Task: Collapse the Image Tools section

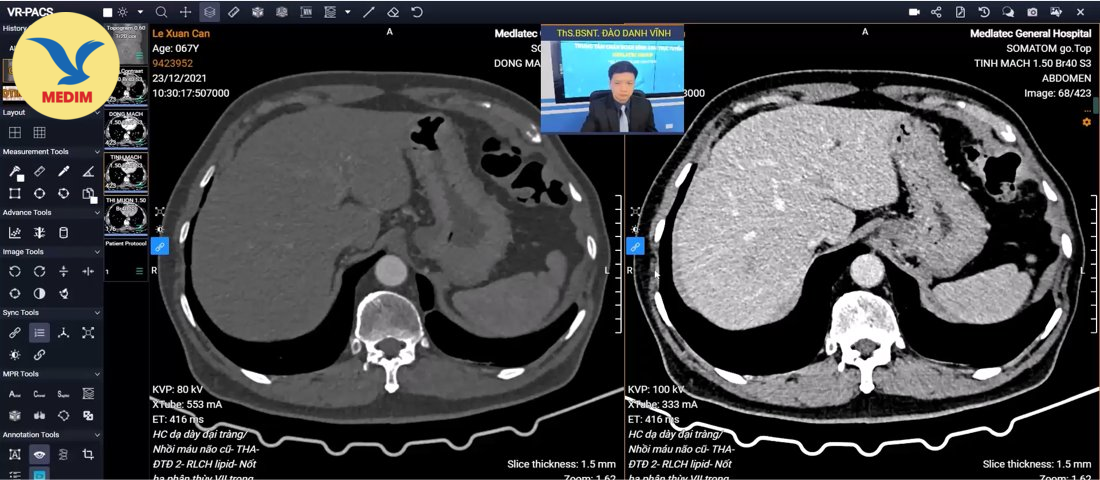Action: (97, 251)
